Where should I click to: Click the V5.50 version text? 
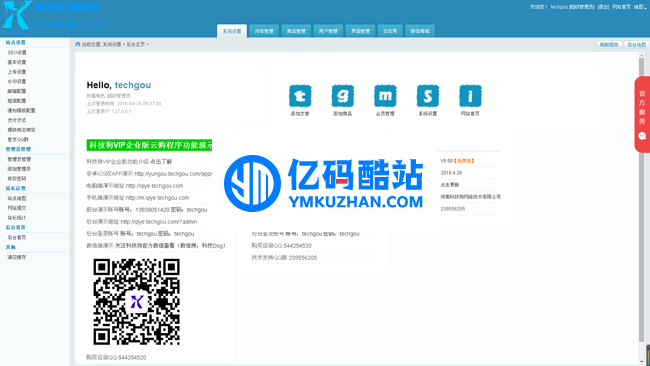coord(446,161)
